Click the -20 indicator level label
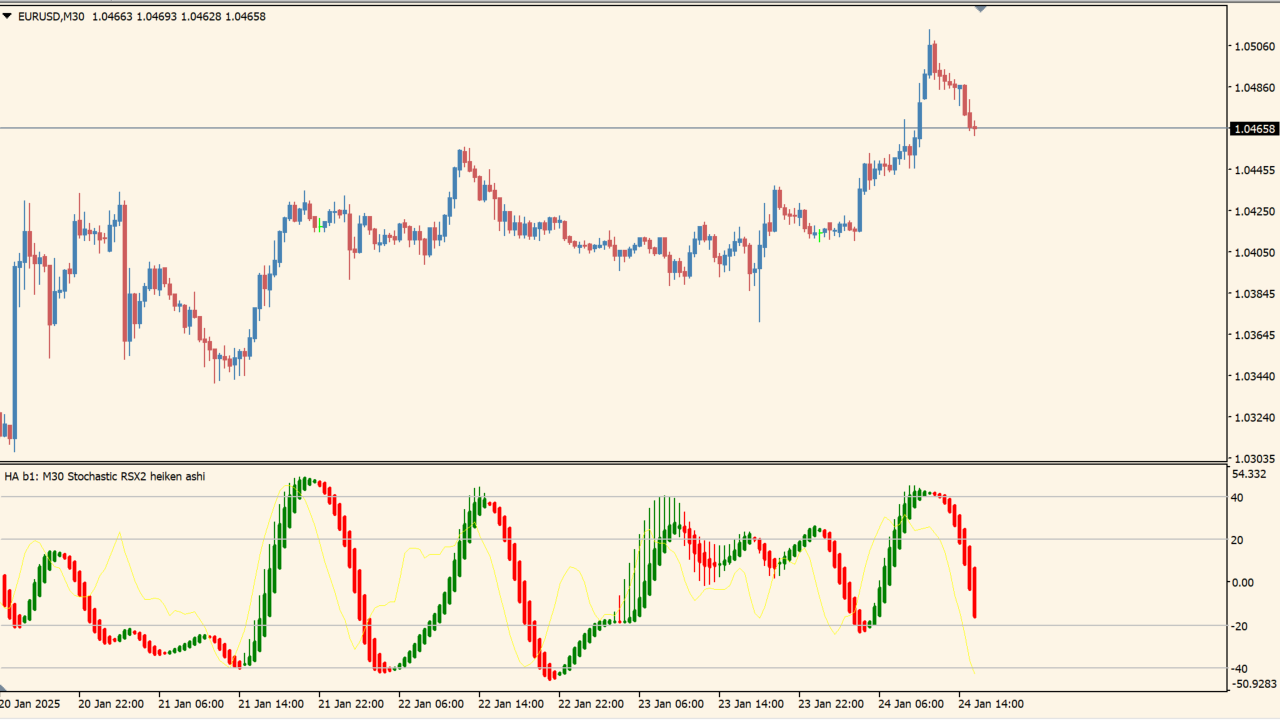This screenshot has height=720, width=1280. 1237,626
